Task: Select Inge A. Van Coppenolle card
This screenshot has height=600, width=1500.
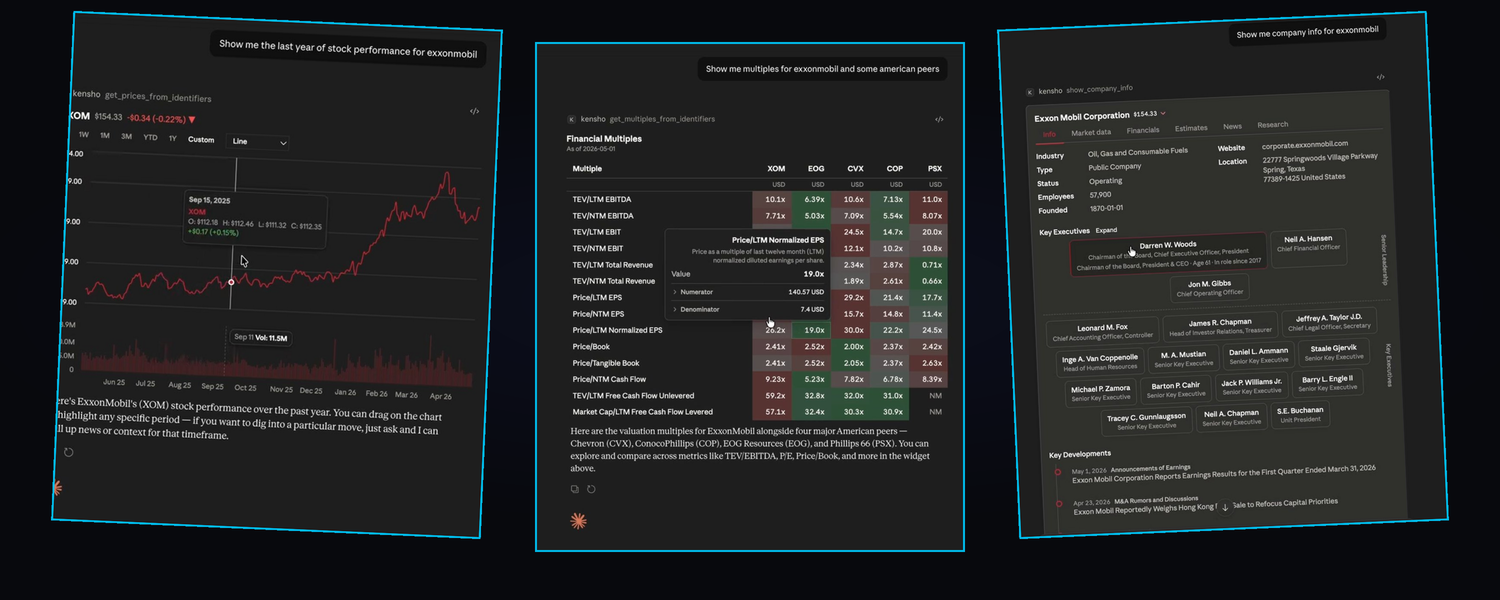Action: 1100,363
